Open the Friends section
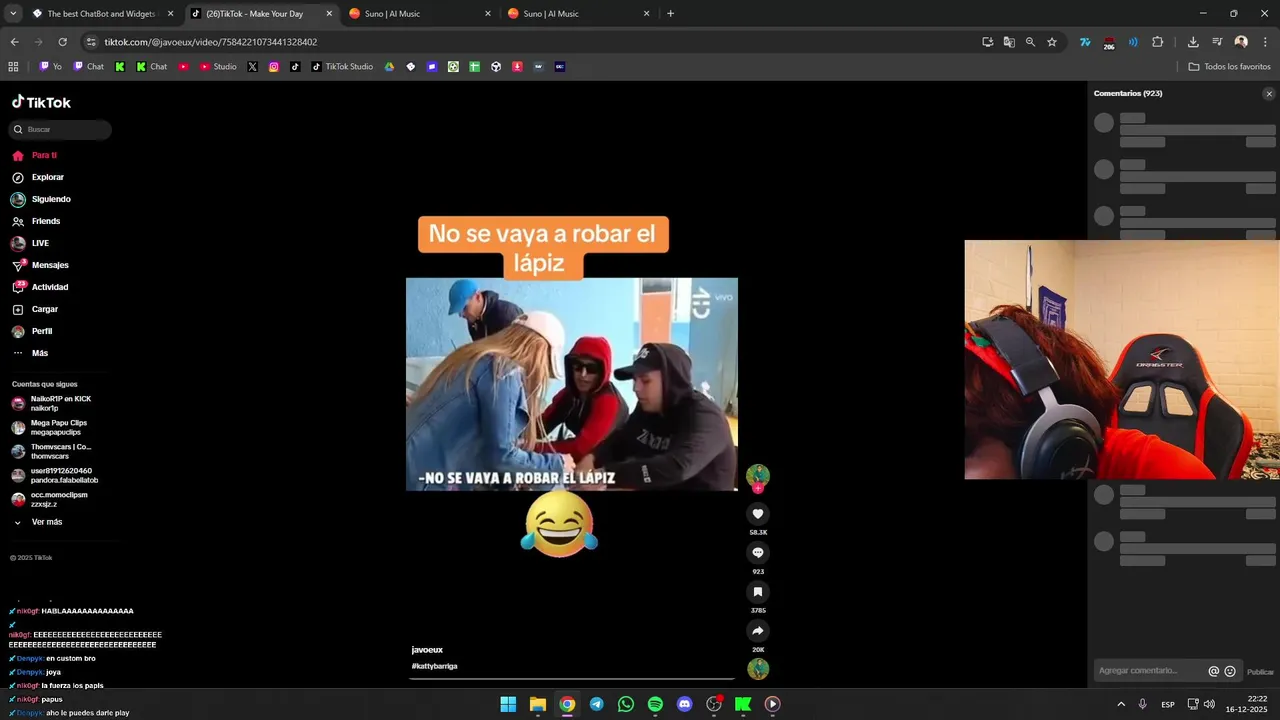This screenshot has height=720, width=1280. (45, 222)
